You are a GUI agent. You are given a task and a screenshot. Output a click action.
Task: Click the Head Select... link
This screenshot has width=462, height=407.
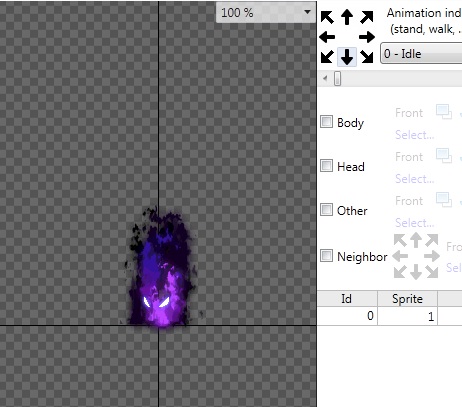click(415, 179)
